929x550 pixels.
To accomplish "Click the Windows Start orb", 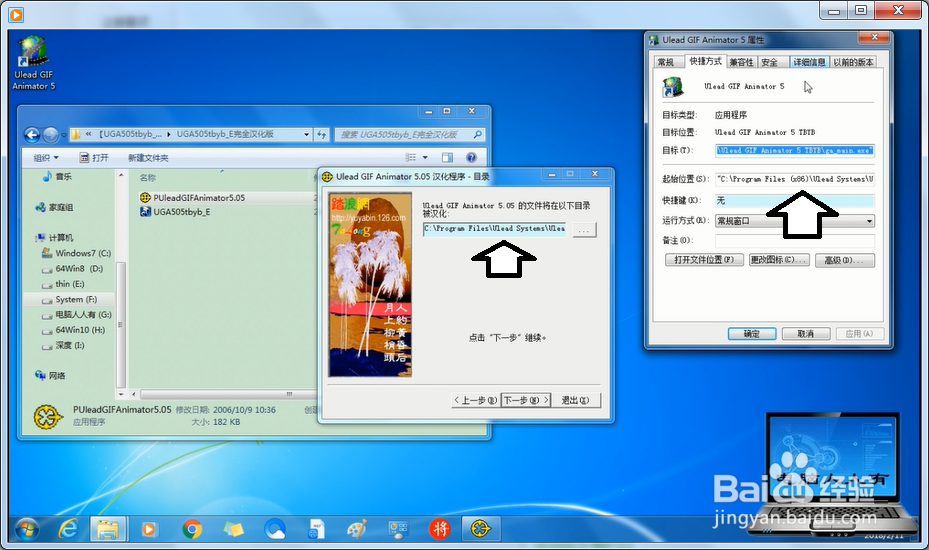I will click(27, 529).
